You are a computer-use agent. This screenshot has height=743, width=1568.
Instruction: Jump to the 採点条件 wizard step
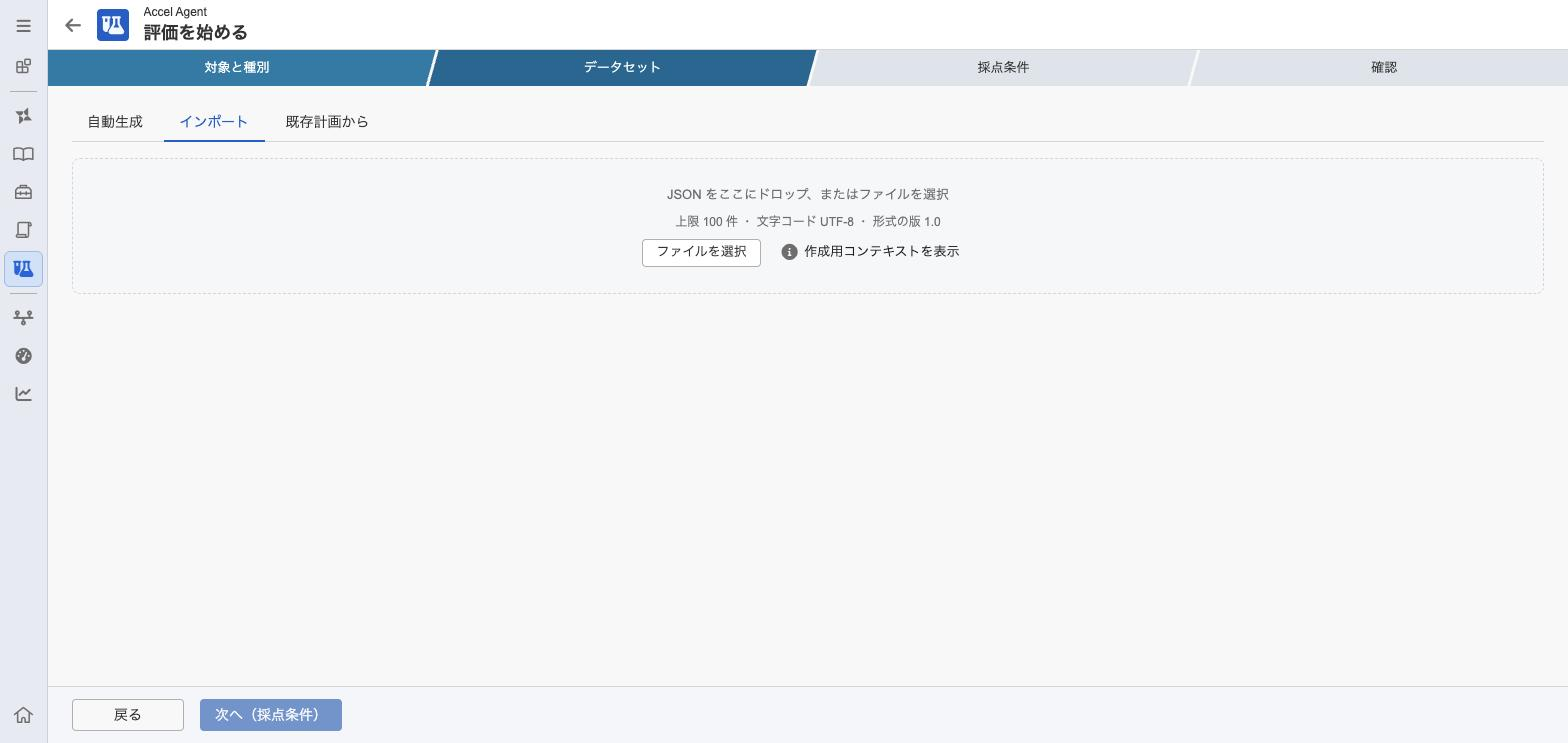tap(1003, 67)
